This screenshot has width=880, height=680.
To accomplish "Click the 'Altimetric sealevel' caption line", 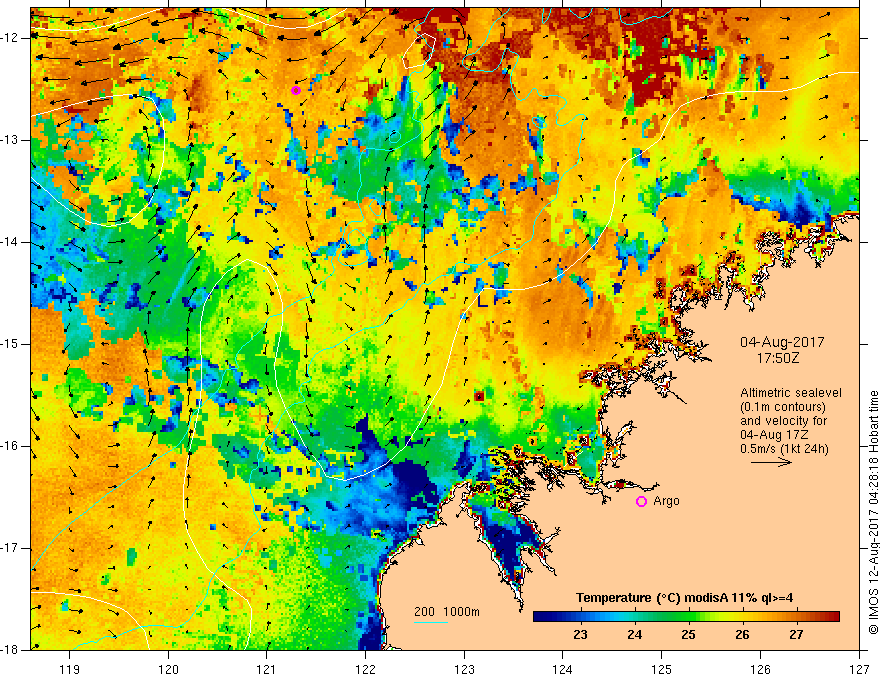I will [791, 393].
